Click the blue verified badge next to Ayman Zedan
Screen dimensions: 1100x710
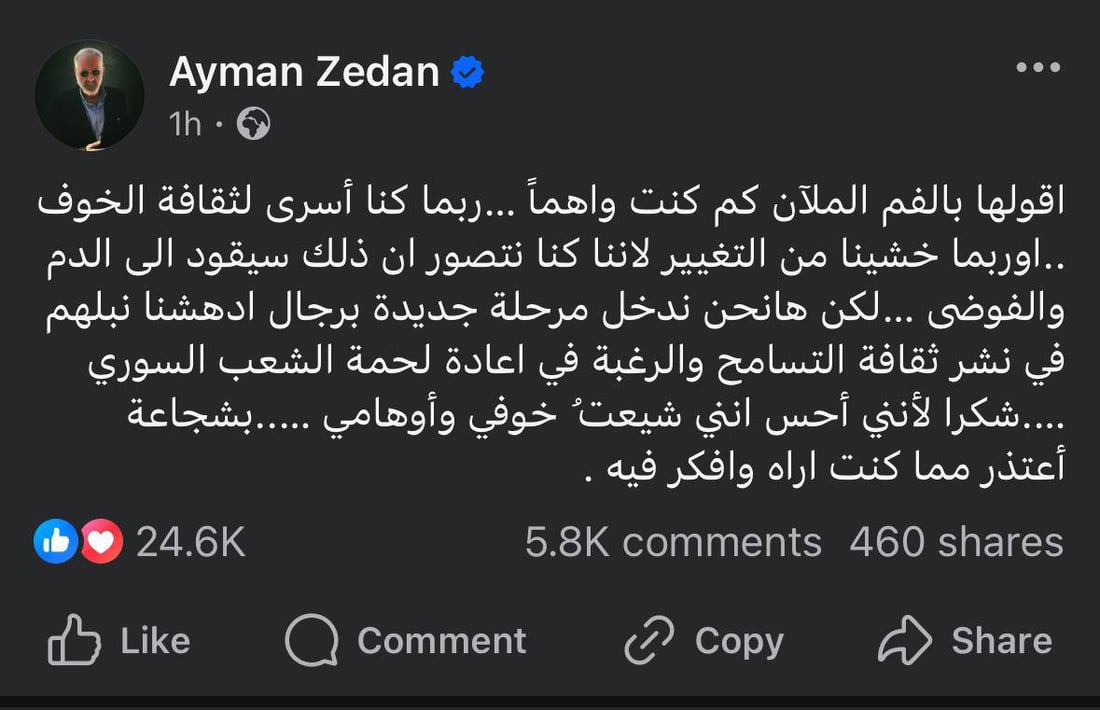click(x=467, y=70)
